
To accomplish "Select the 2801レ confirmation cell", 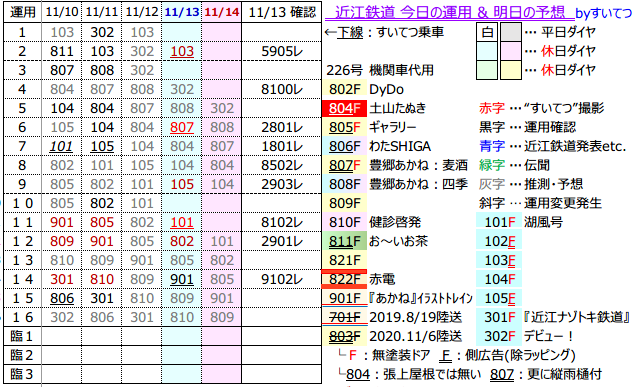I will (x=282, y=127).
